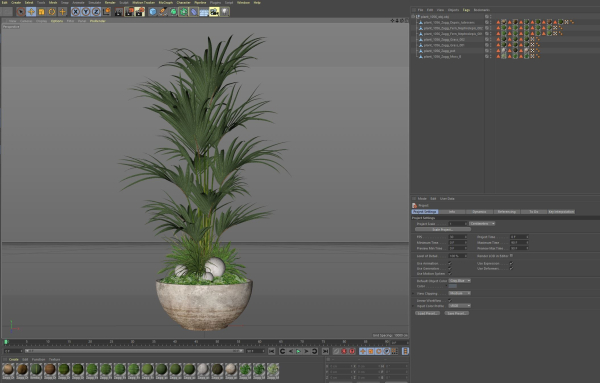Click the red Record Active Objects button
The image size is (600, 383).
(344, 351)
